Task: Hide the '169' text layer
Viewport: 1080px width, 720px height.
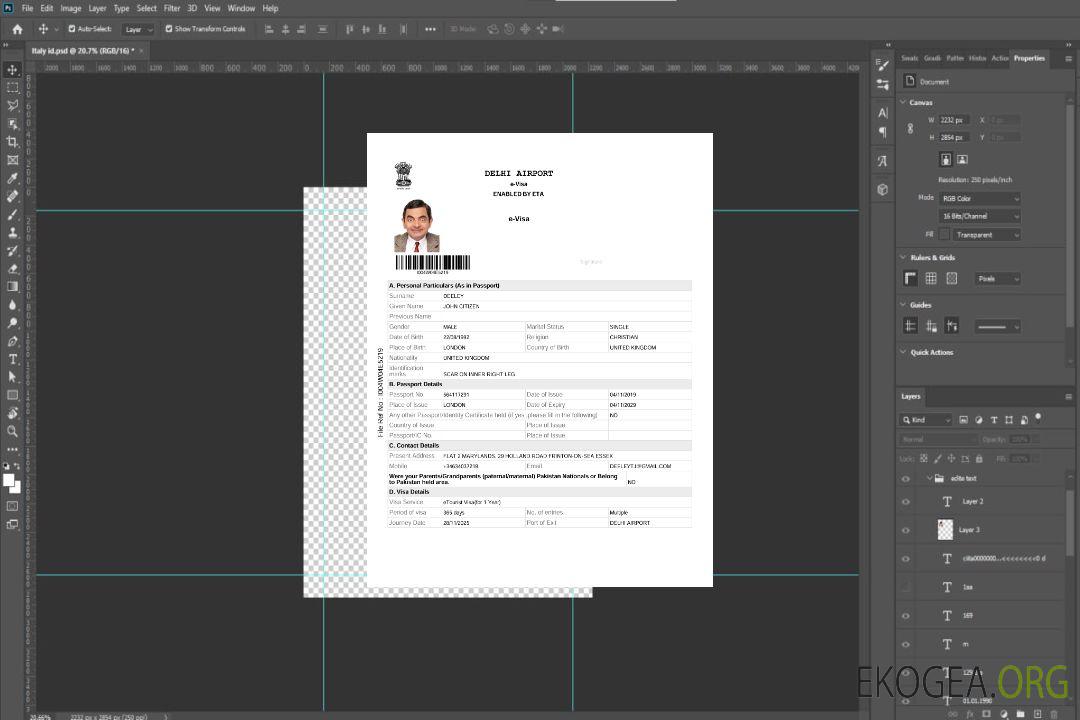Action: click(906, 616)
